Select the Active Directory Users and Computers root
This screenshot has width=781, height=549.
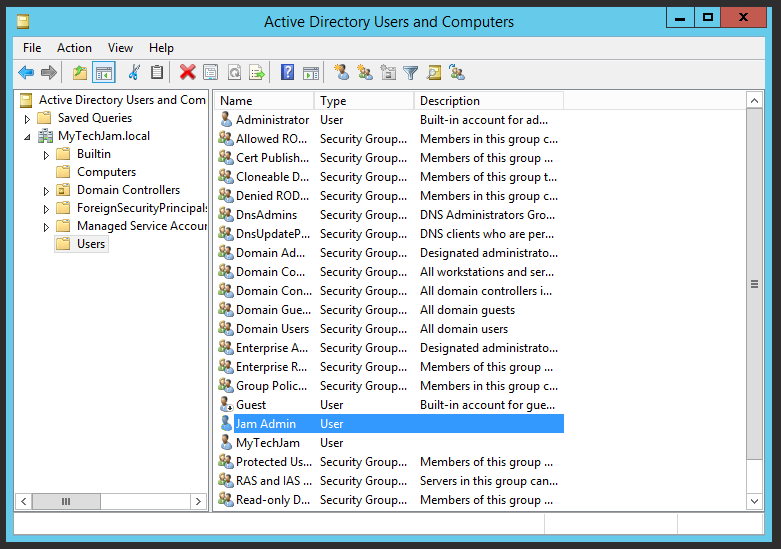click(x=122, y=100)
